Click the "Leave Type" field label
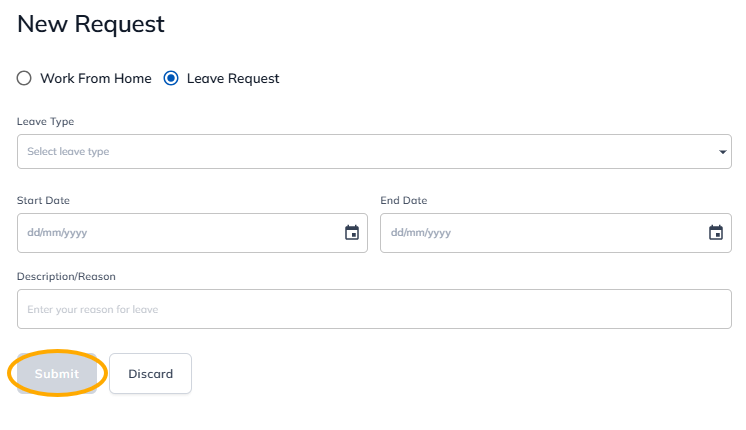746x430 pixels. point(46,122)
